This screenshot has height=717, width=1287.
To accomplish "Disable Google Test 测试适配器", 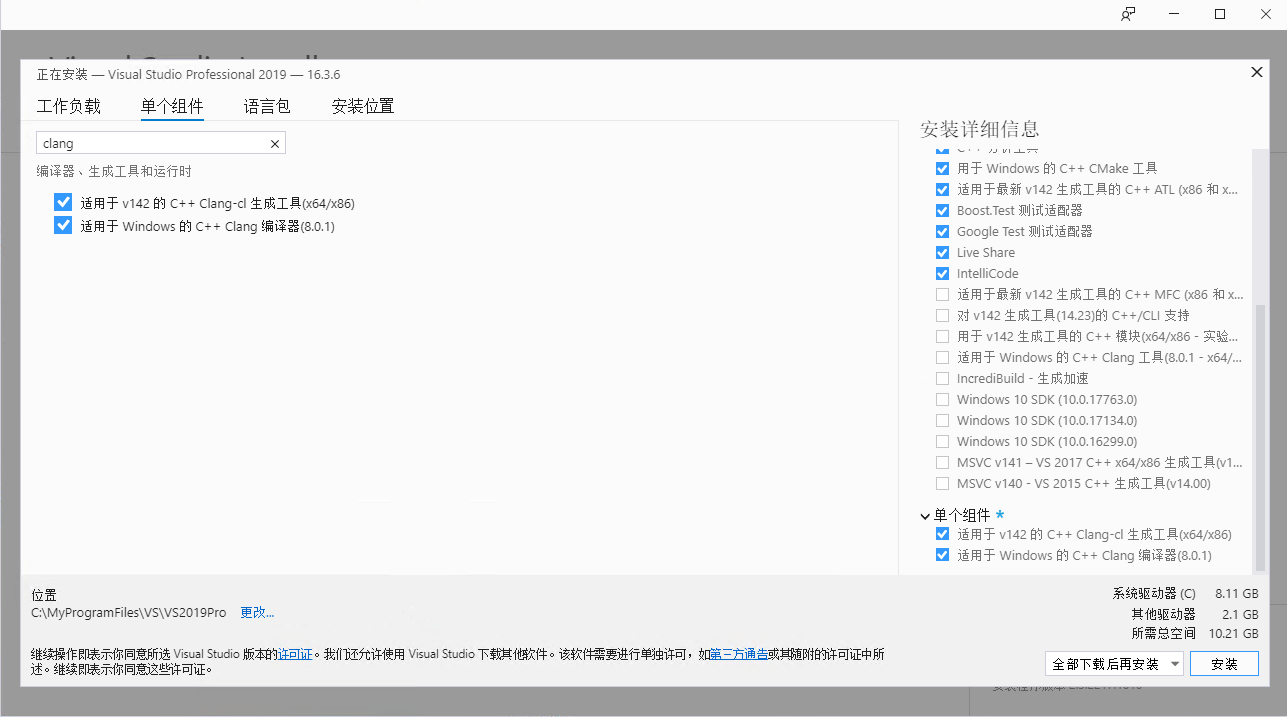I will pos(941,231).
